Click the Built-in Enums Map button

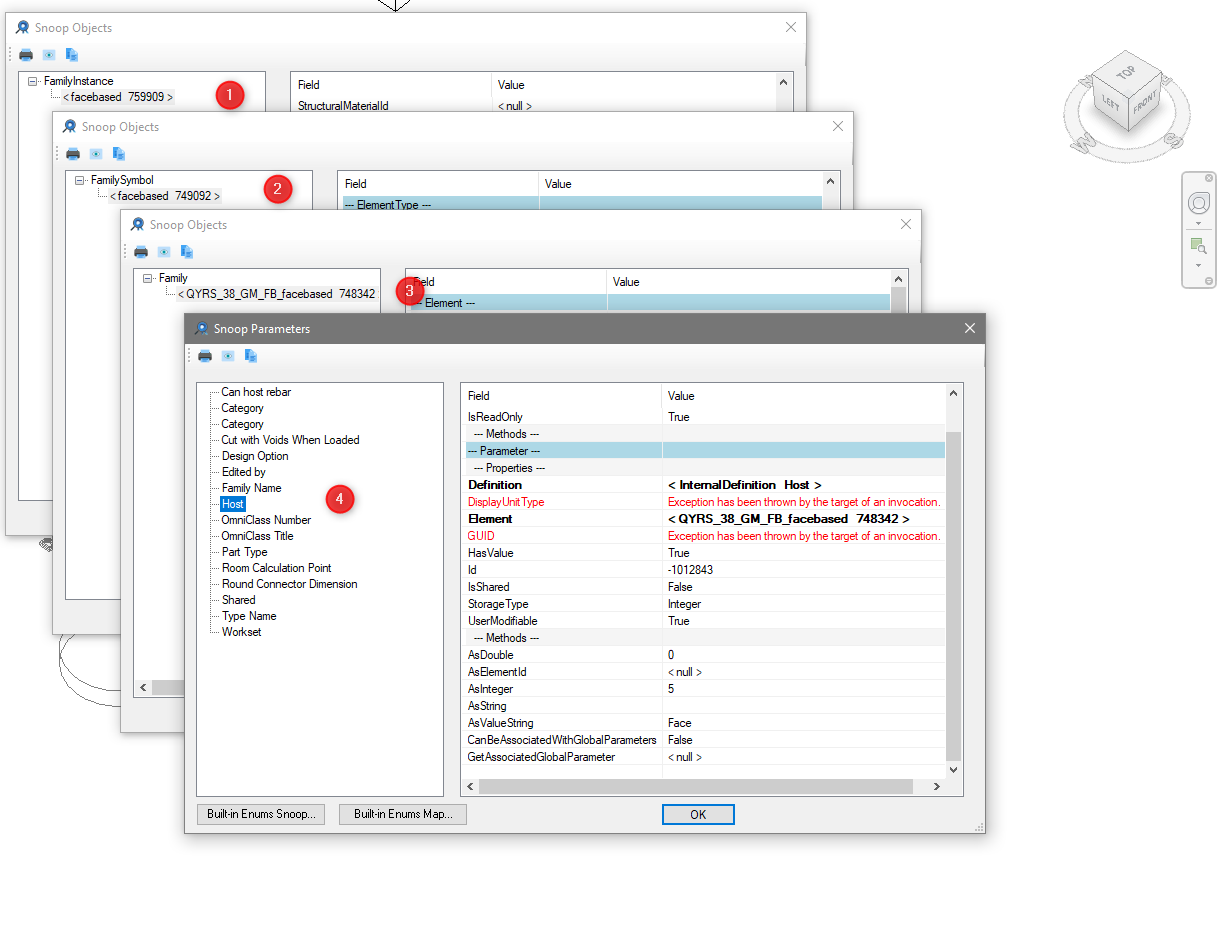[x=403, y=814]
